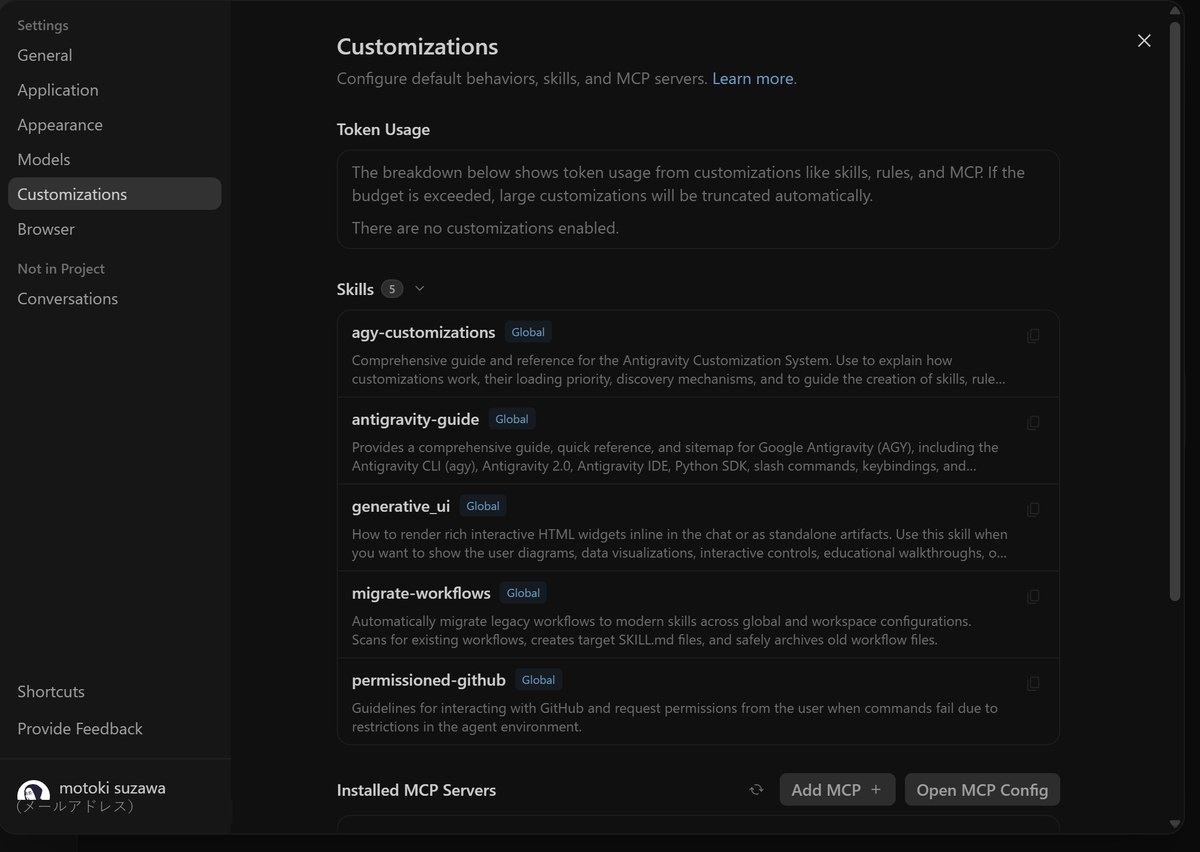Refresh the installed MCP servers list

click(756, 790)
